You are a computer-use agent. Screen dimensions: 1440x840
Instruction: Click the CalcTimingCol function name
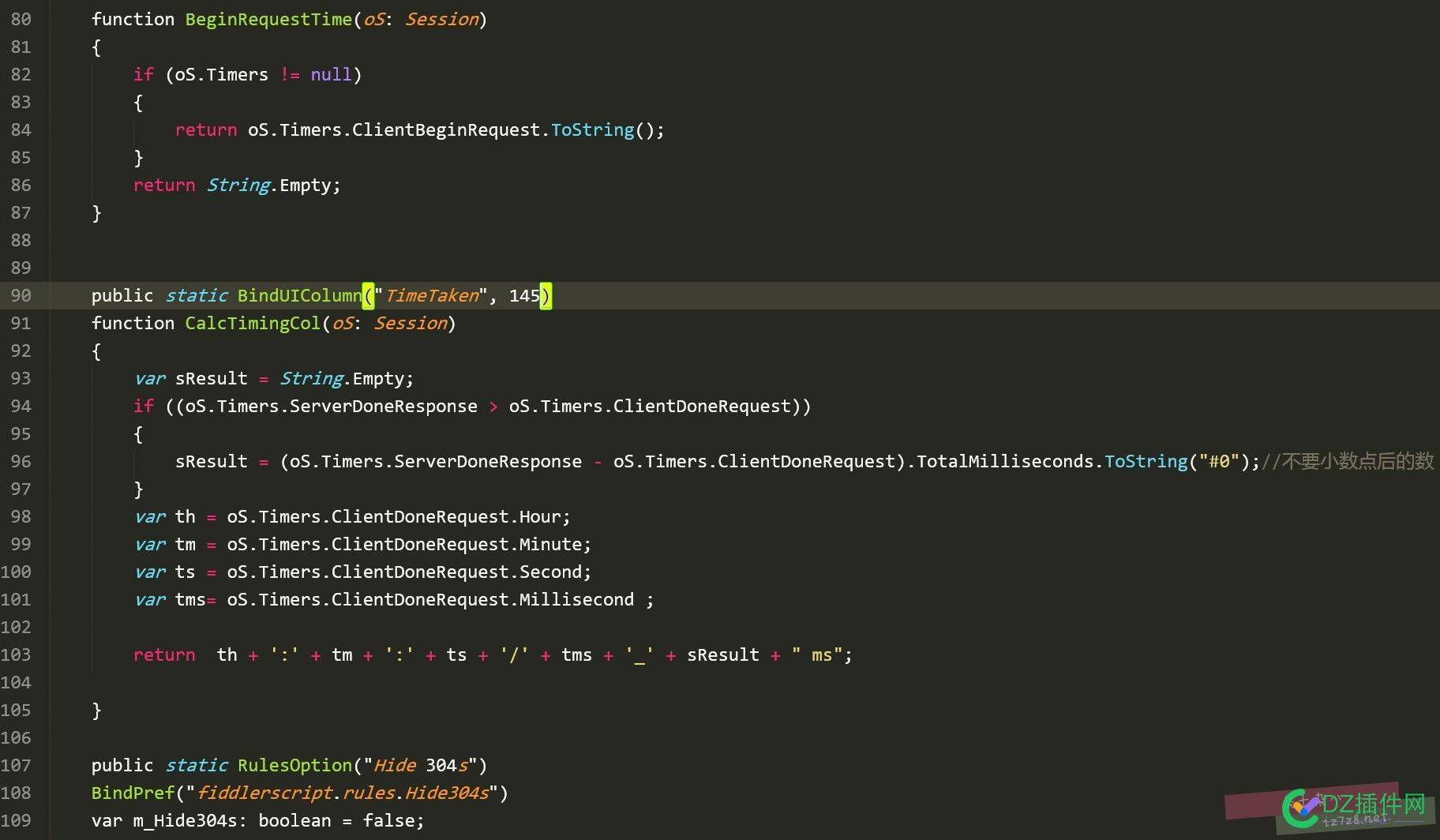click(x=253, y=323)
